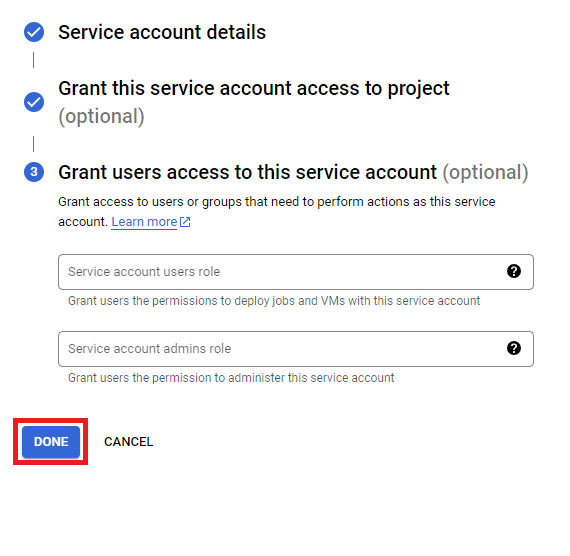
Task: Click the CANCEL button
Action: pos(128,442)
